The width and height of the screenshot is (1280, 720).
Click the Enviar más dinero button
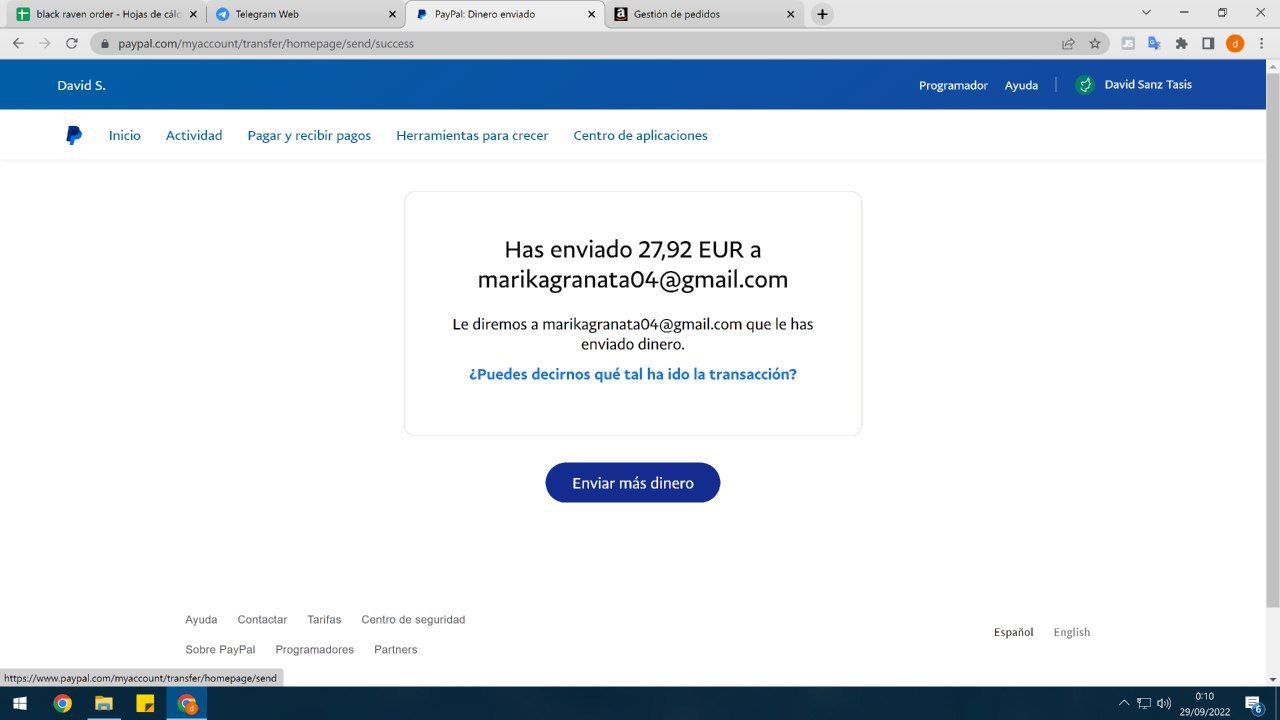click(633, 483)
